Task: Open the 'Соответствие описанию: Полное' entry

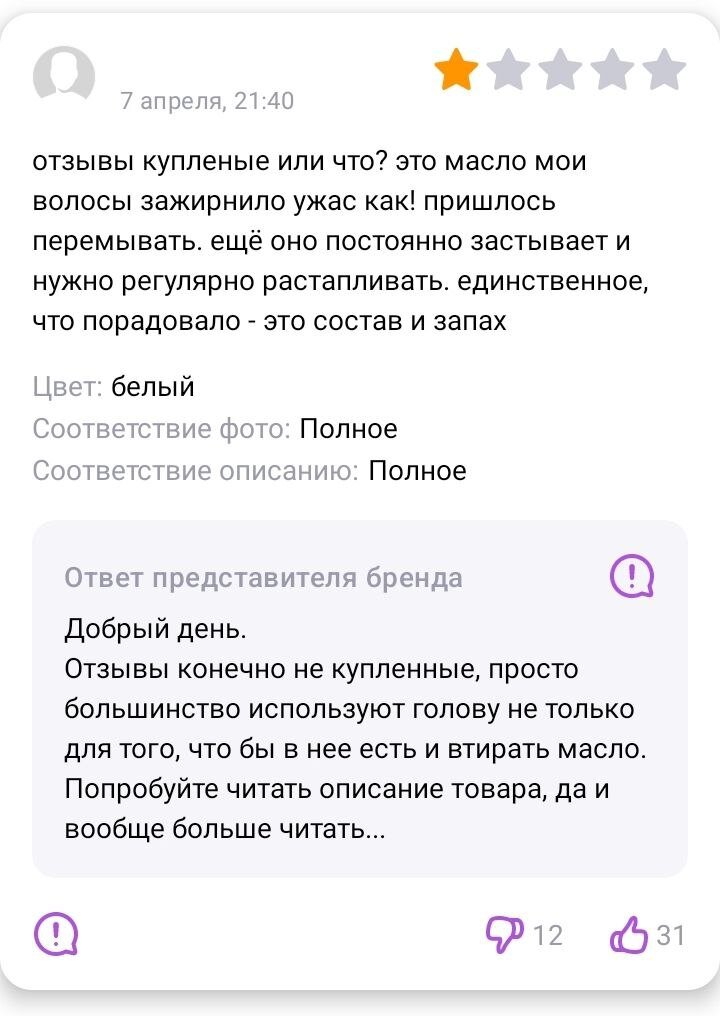Action: [250, 470]
